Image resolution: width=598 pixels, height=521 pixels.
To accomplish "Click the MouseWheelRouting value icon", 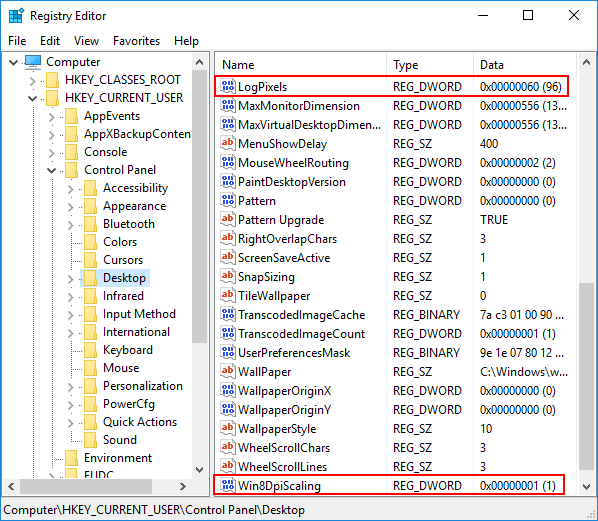I will pyautogui.click(x=228, y=162).
